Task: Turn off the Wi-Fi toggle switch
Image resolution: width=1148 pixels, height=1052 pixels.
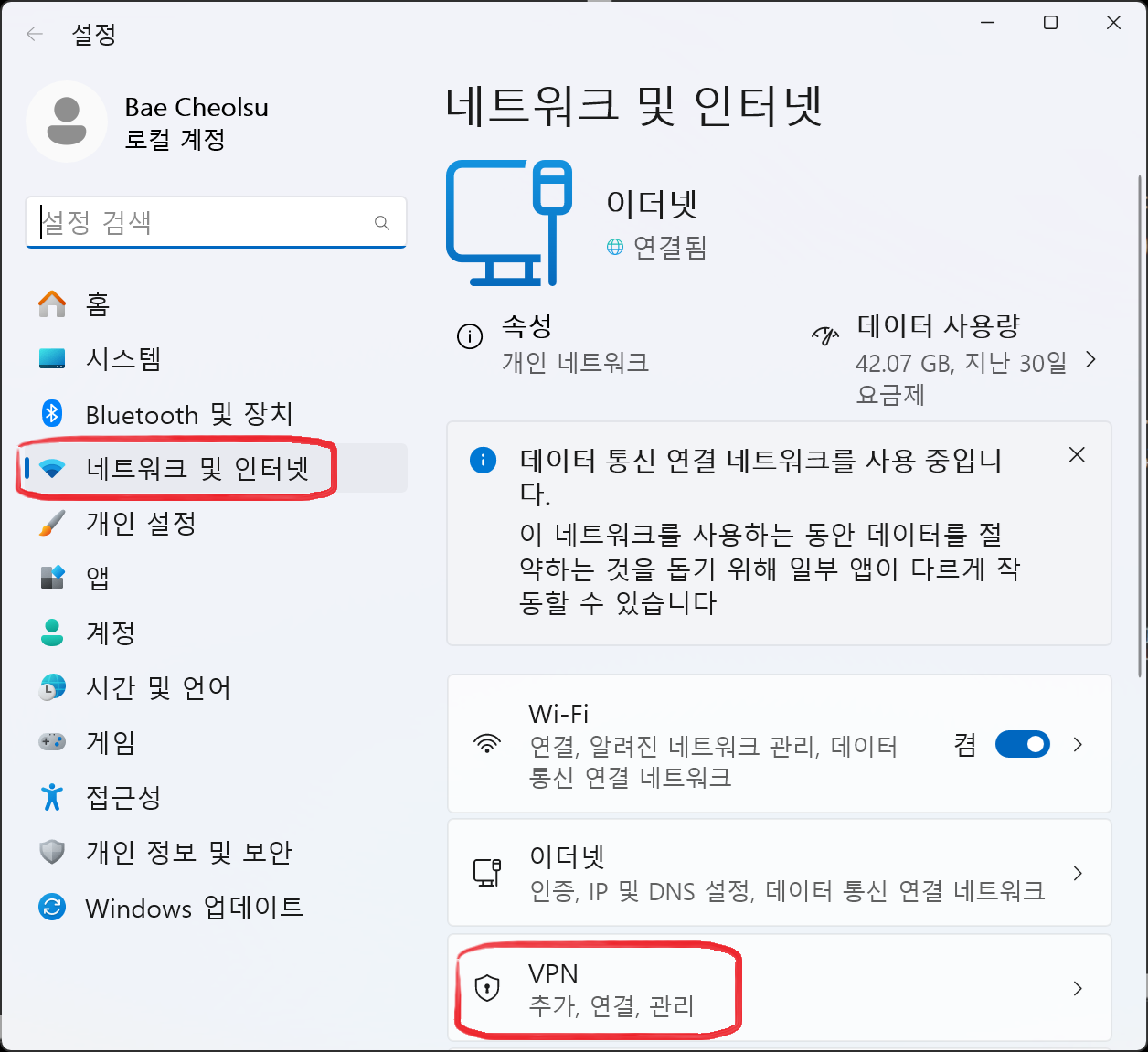Action: (x=1023, y=744)
